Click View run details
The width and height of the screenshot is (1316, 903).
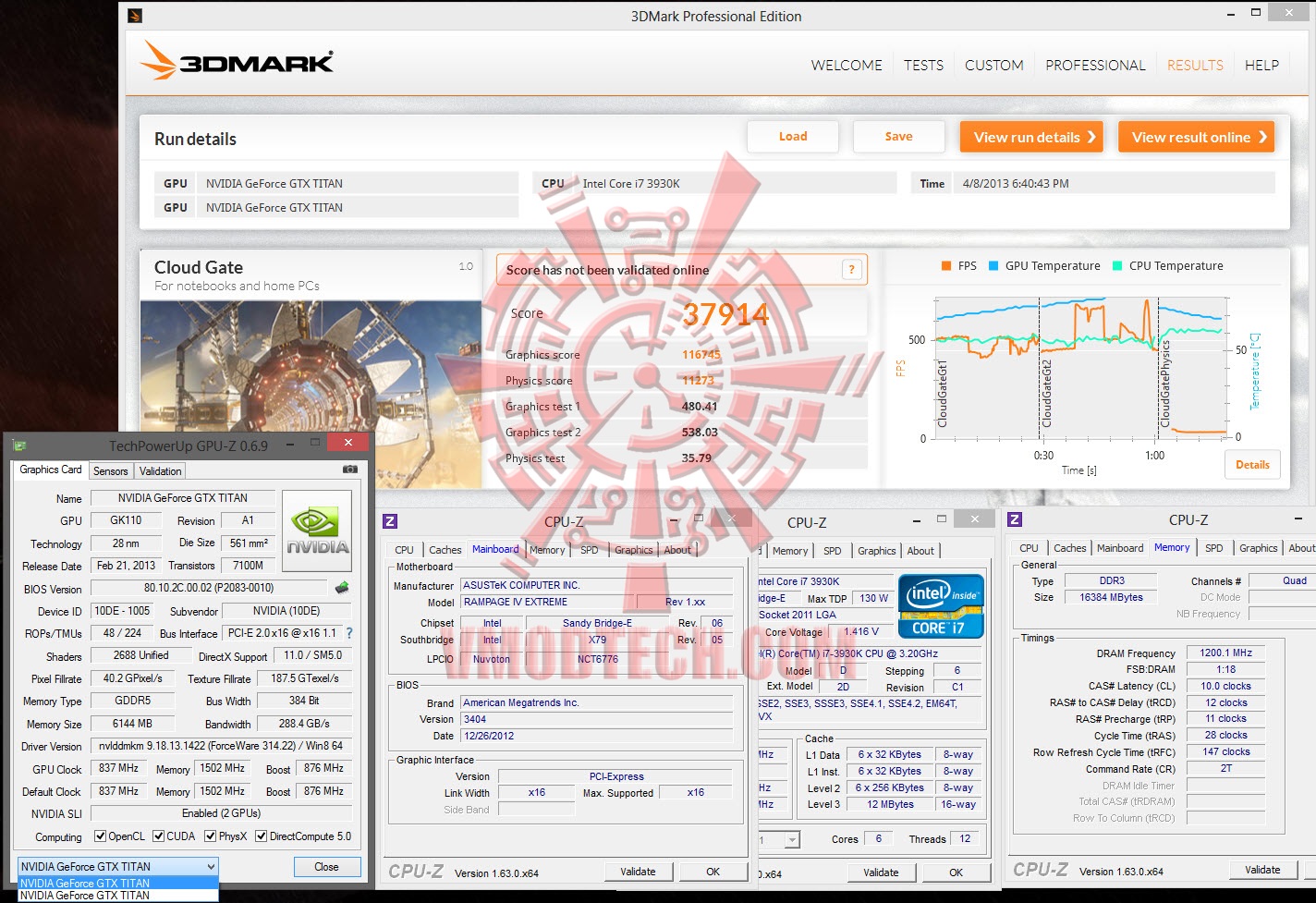(1032, 138)
